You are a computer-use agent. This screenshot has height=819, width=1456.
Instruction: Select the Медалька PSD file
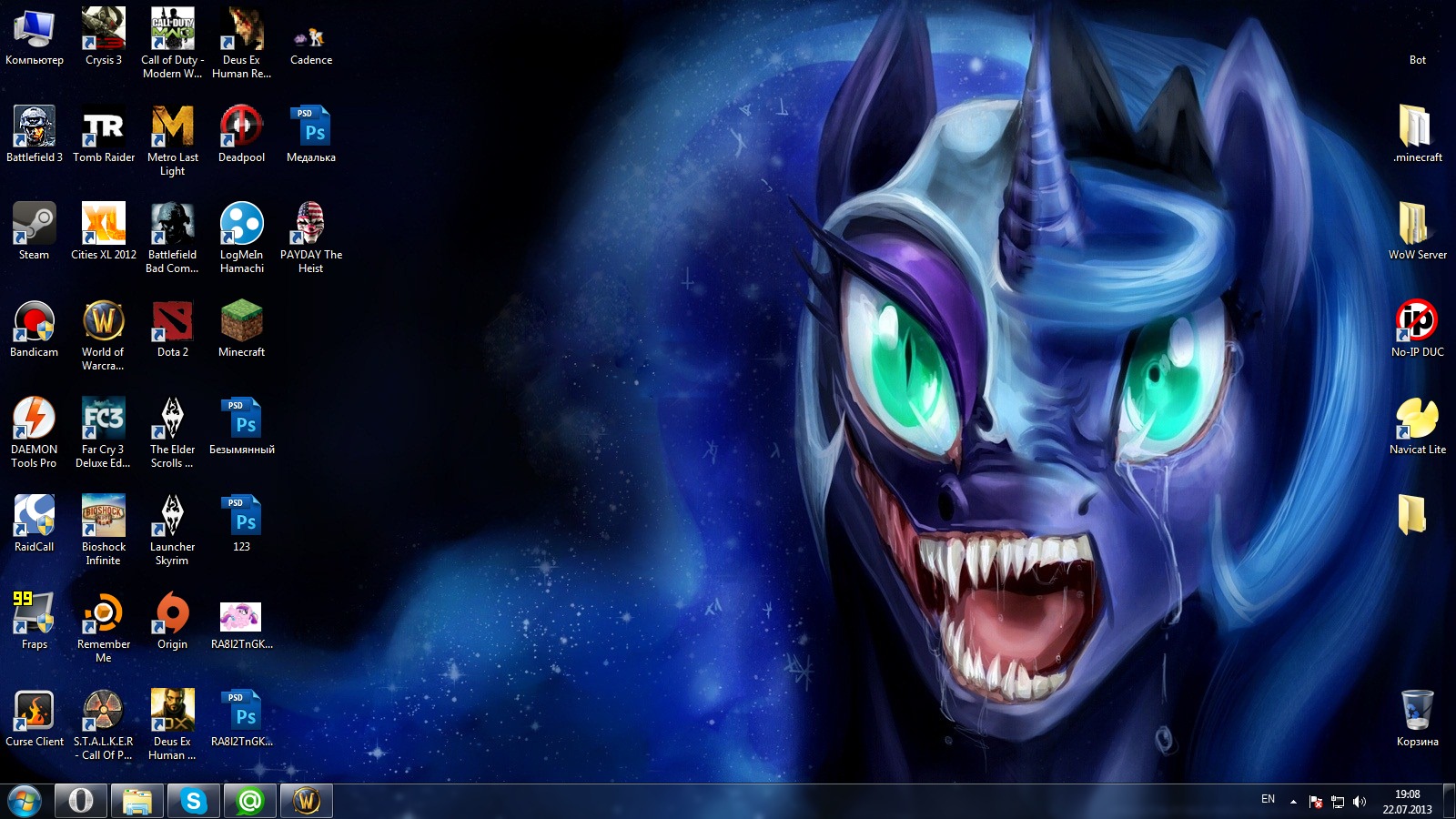coord(311,136)
